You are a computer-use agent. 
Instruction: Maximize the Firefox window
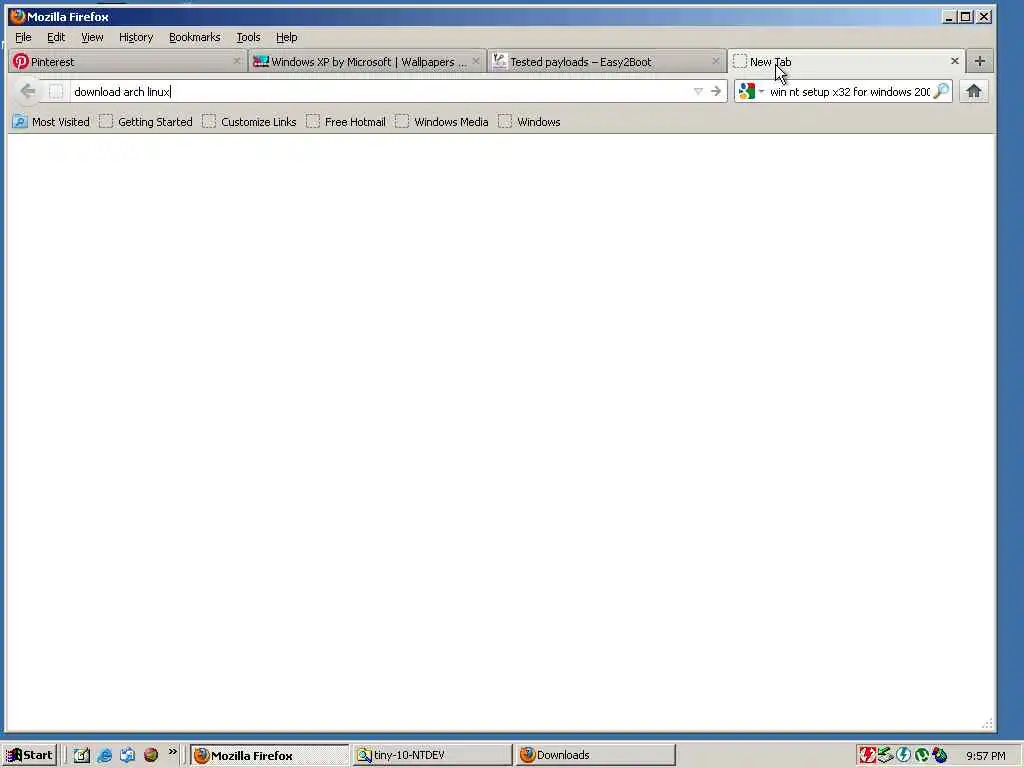(966, 16)
